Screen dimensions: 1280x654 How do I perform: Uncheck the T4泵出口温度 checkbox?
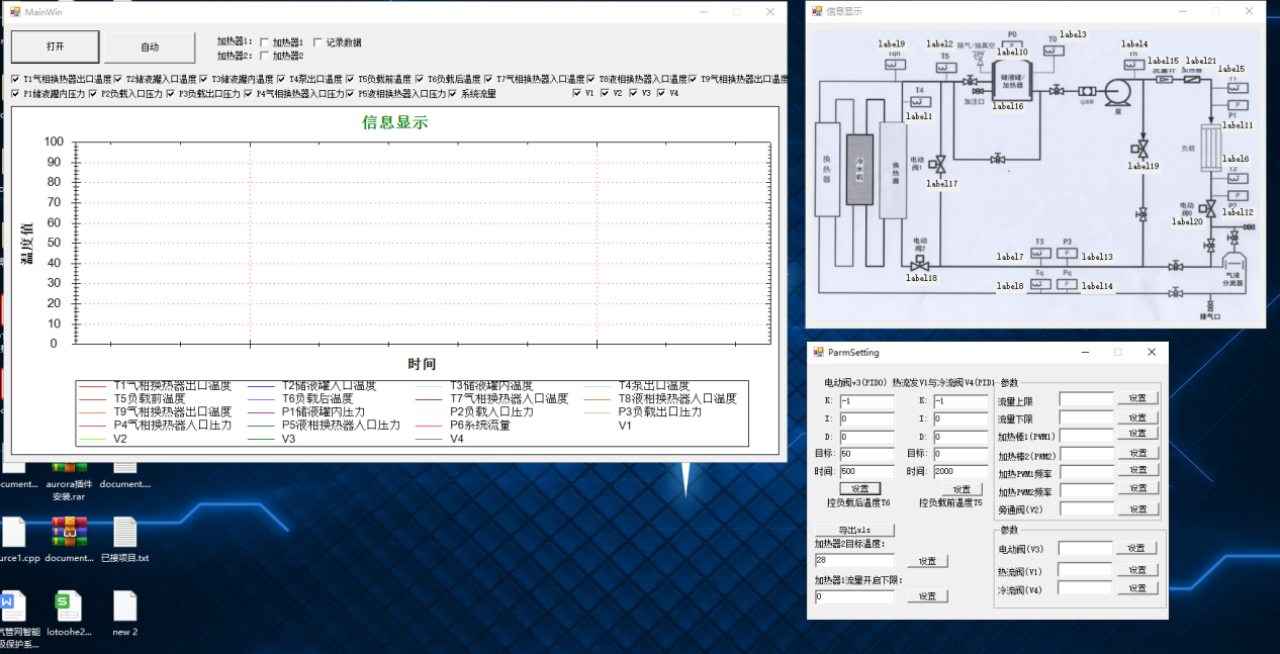point(281,79)
